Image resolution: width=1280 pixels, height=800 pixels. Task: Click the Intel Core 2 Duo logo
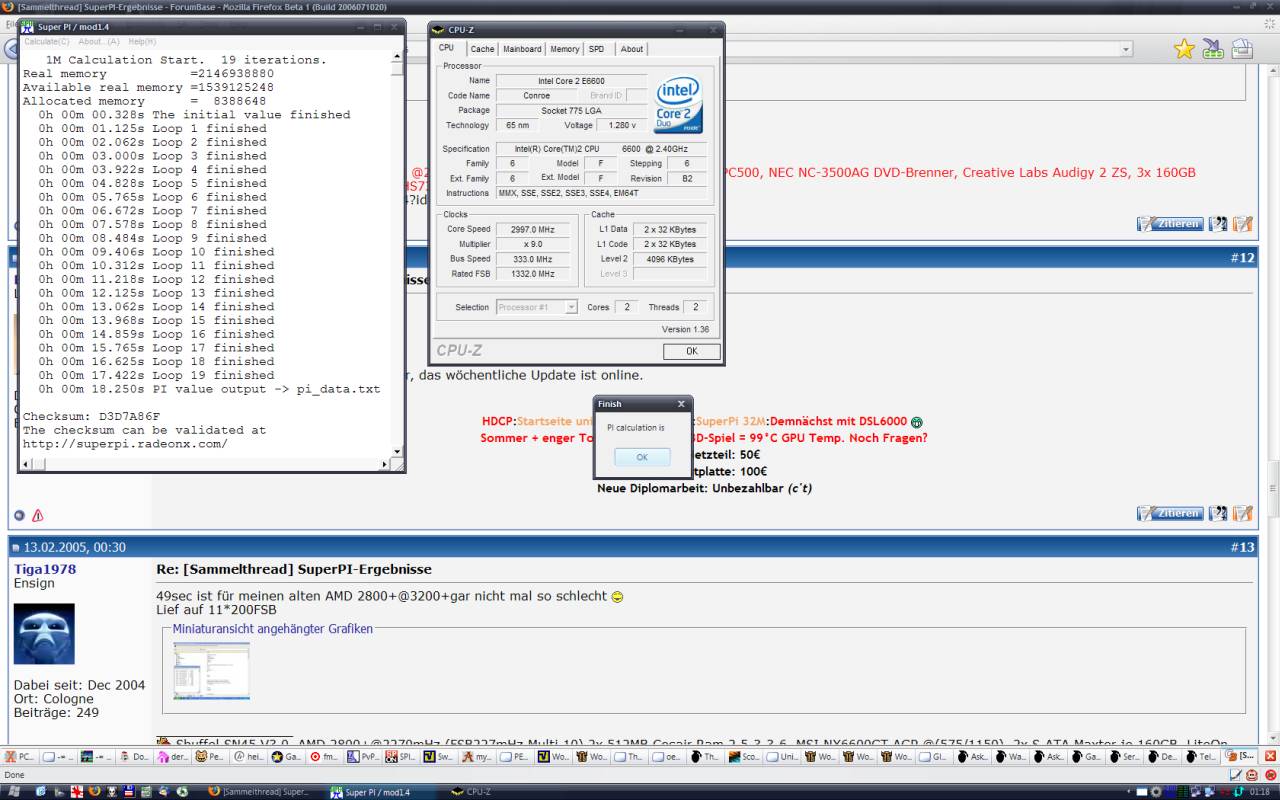(x=678, y=105)
